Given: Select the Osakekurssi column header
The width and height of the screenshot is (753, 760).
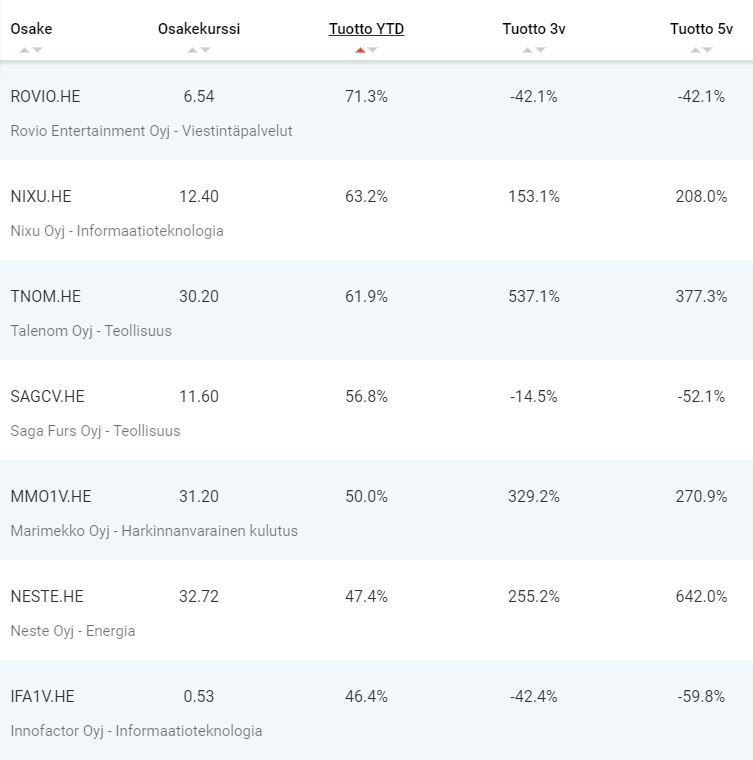Looking at the screenshot, I should (199, 29).
